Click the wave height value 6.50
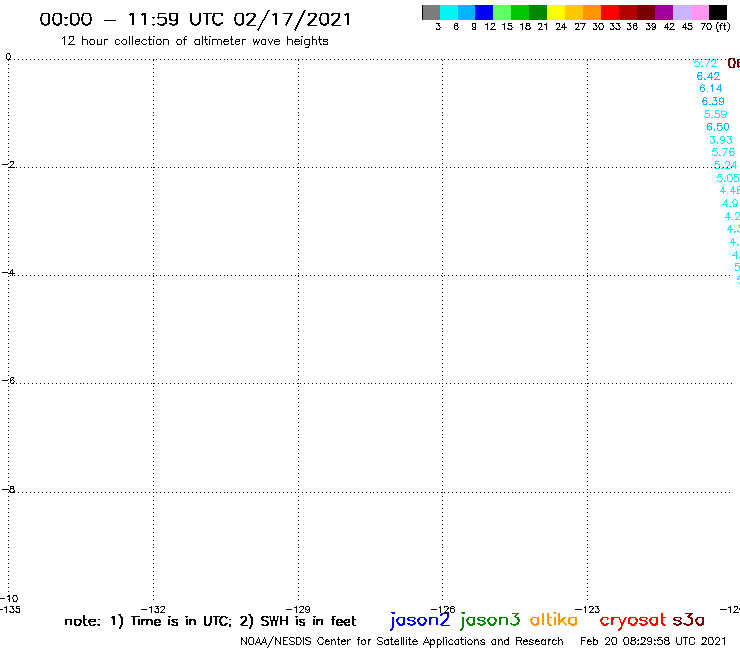740x650 pixels. coord(718,127)
